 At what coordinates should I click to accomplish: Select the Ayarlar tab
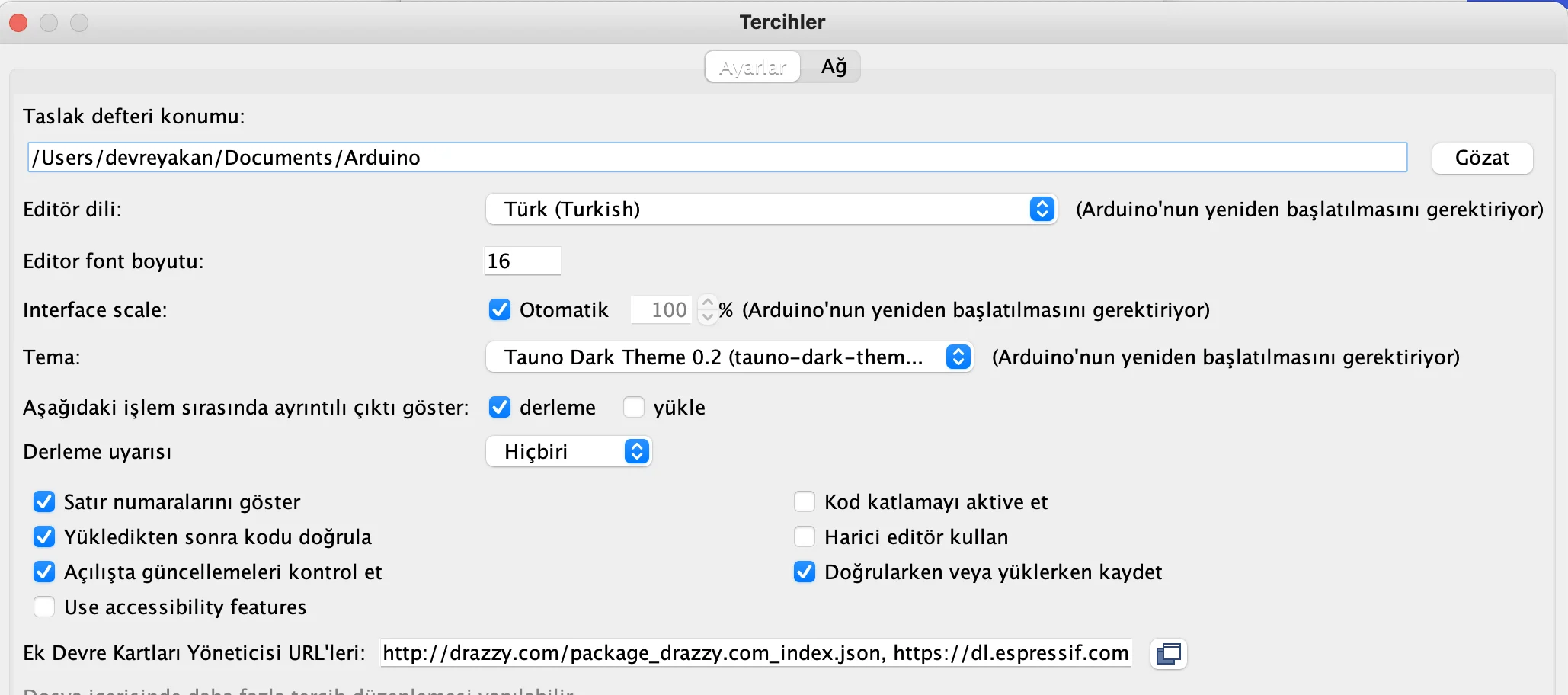(753, 67)
